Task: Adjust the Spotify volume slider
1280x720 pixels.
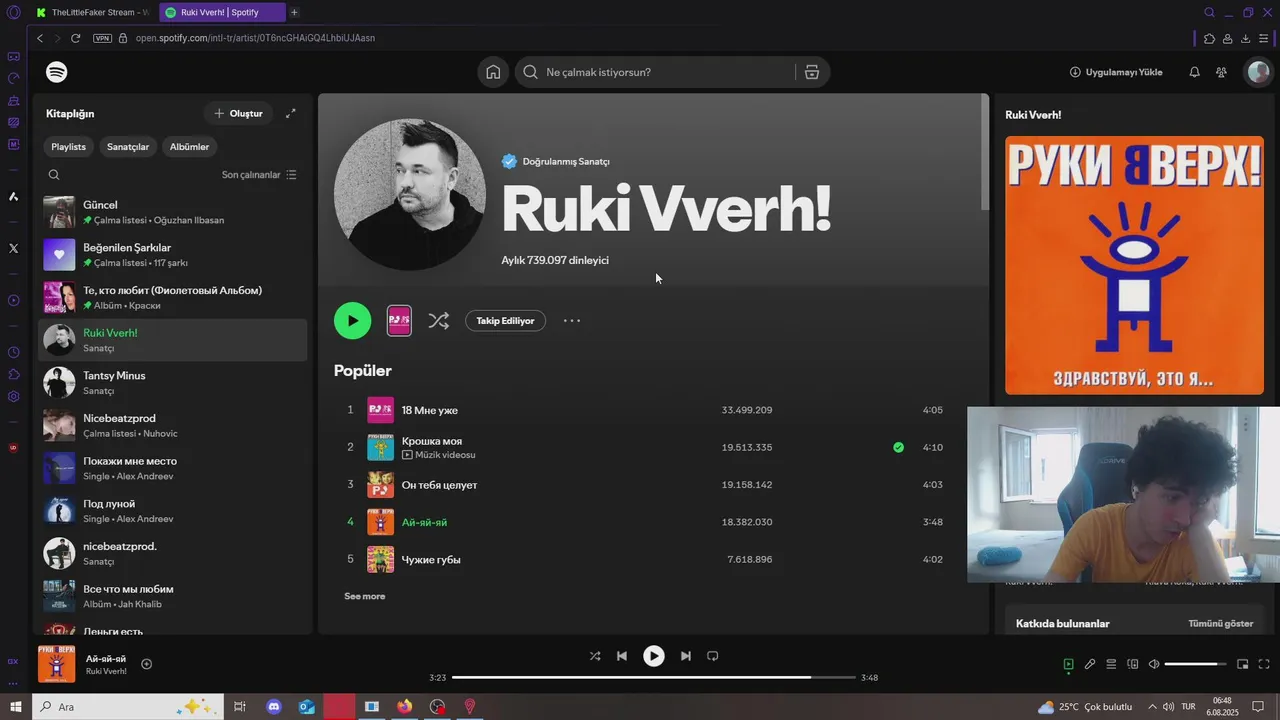Action: click(1196, 664)
